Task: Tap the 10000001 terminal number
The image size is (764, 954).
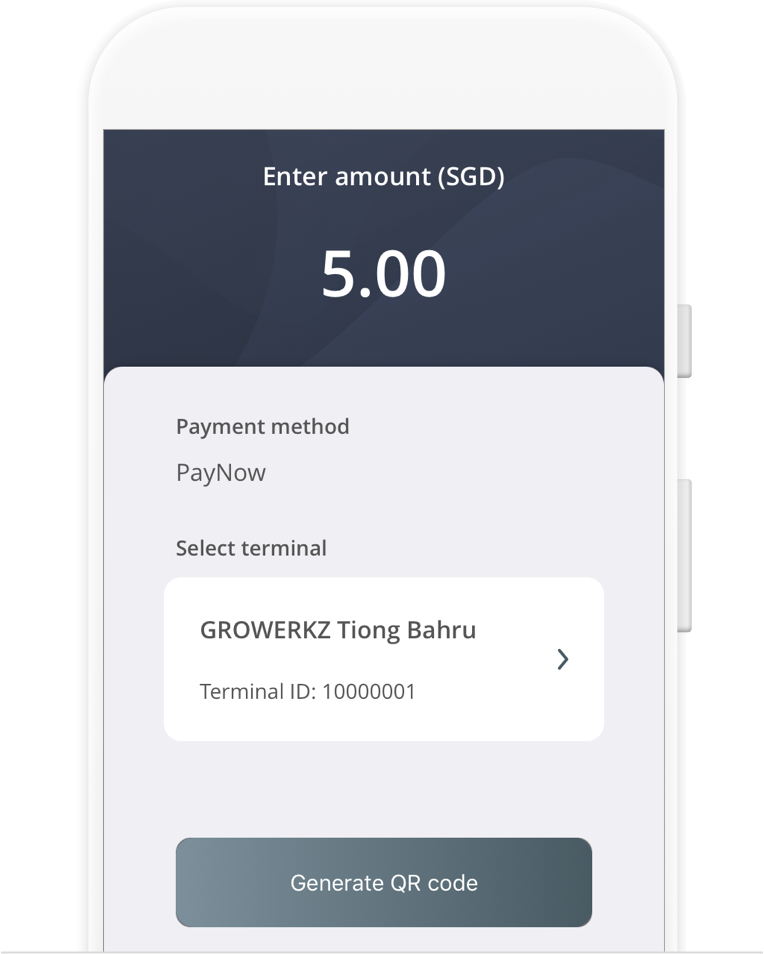Action: 368,691
